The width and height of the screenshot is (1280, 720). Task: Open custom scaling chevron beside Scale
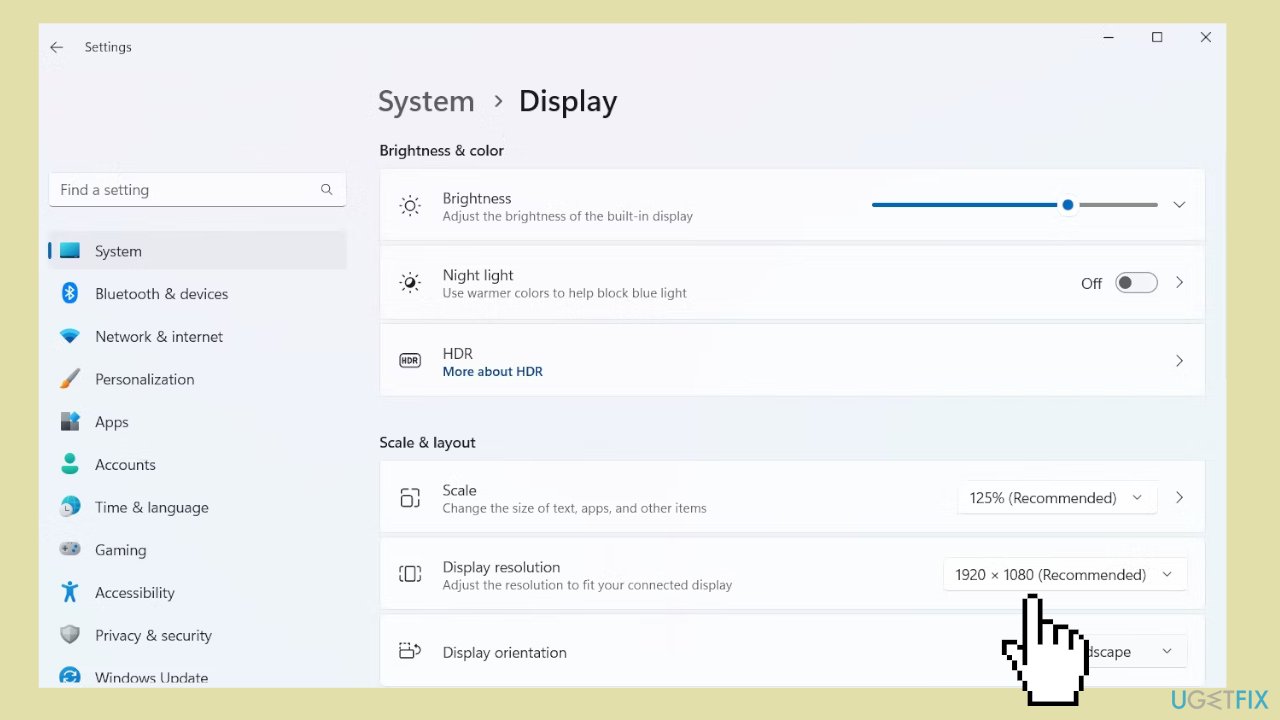click(1179, 498)
